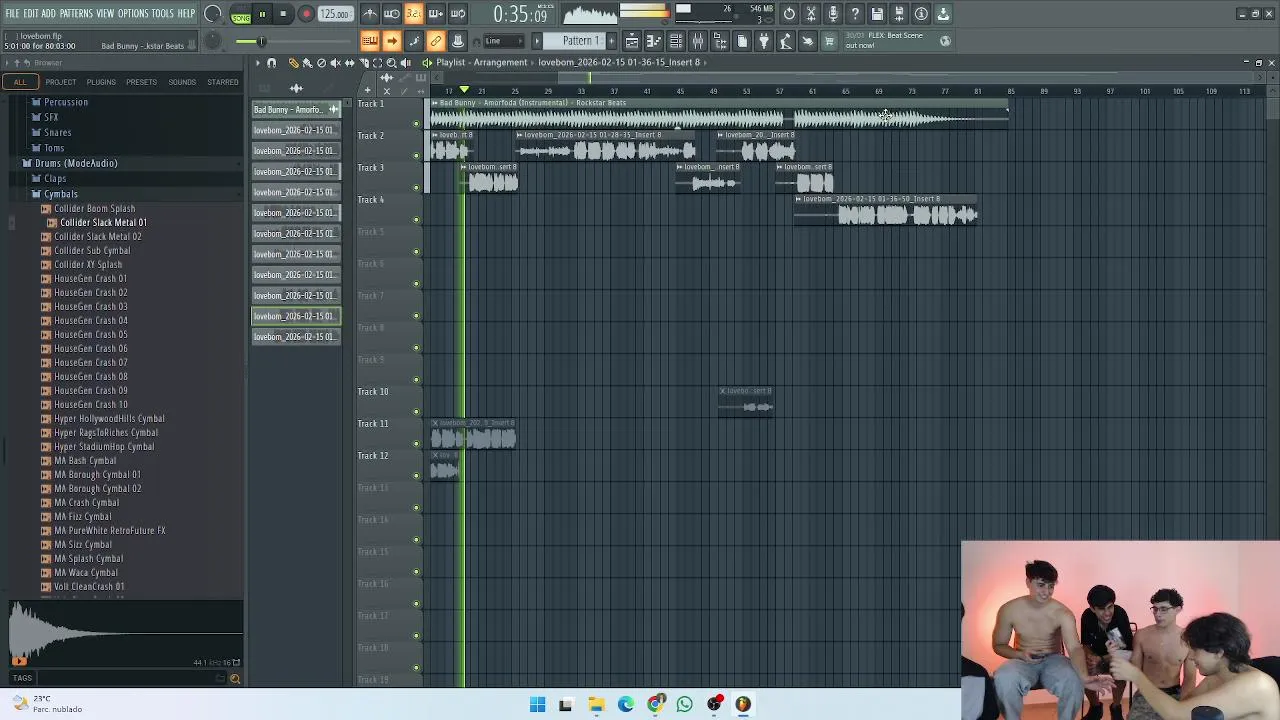The image size is (1280, 720).
Task: Open the PATTERNS menu
Action: [x=76, y=13]
